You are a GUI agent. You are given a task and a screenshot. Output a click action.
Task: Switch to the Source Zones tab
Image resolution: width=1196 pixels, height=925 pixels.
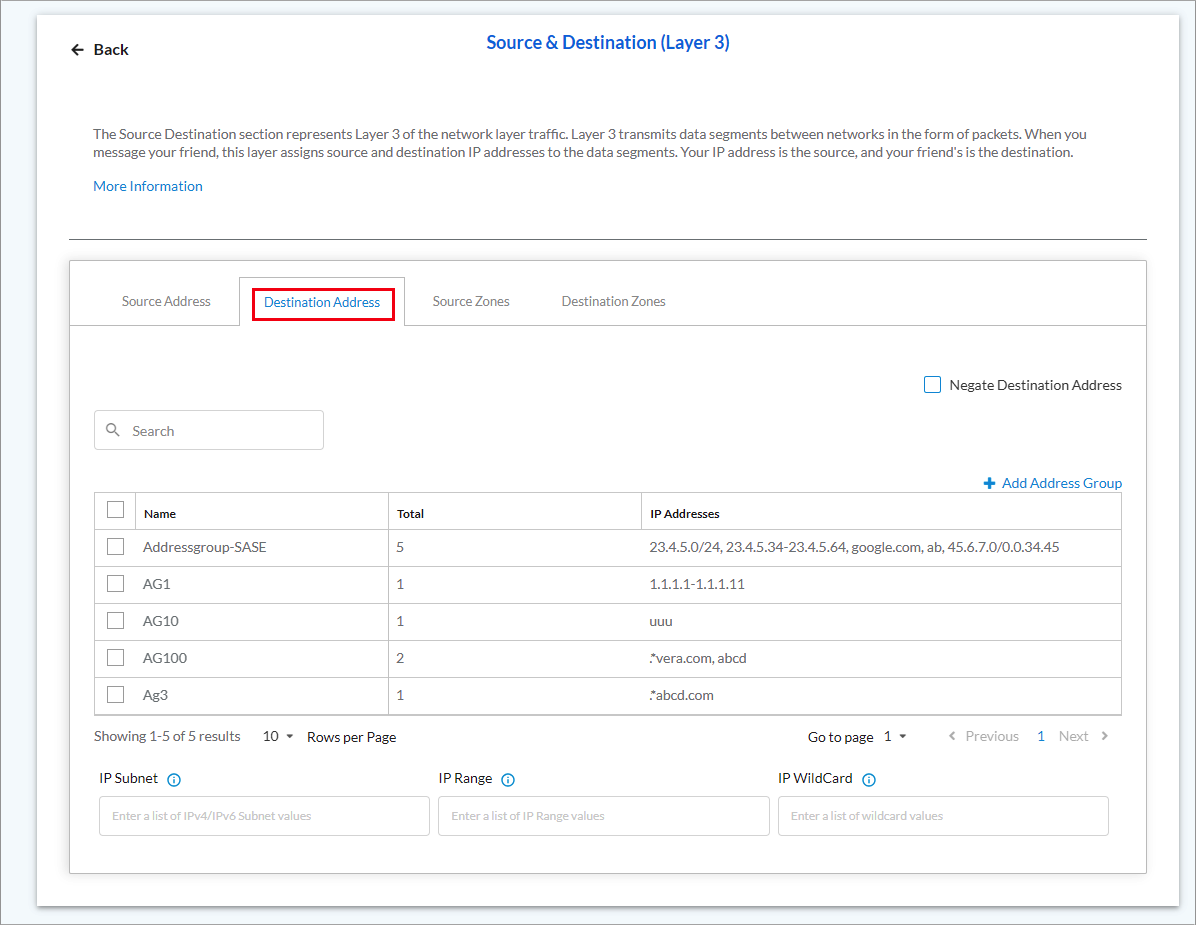click(x=471, y=301)
